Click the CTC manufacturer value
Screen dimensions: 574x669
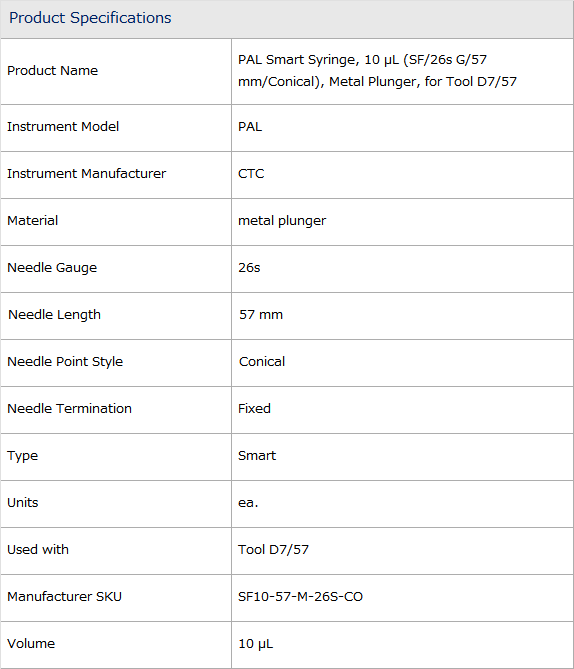(251, 174)
